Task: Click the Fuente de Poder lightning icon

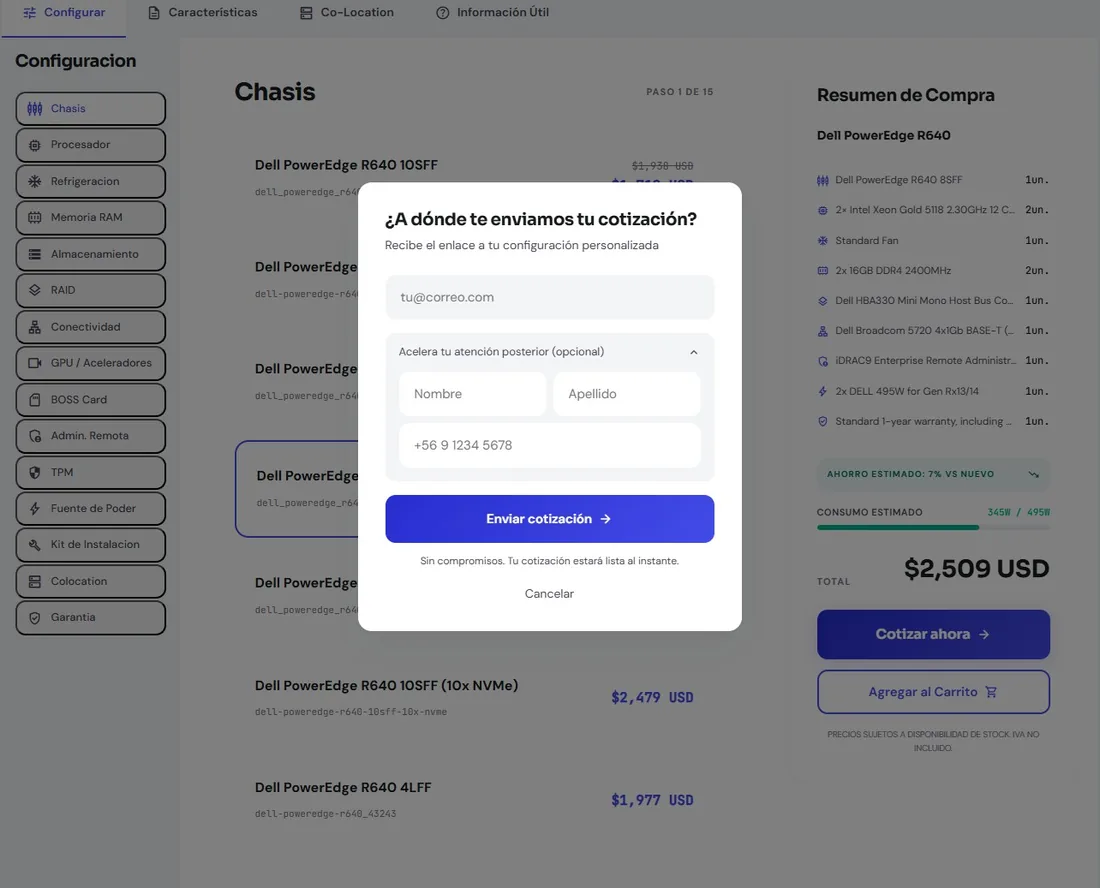Action: coord(34,509)
